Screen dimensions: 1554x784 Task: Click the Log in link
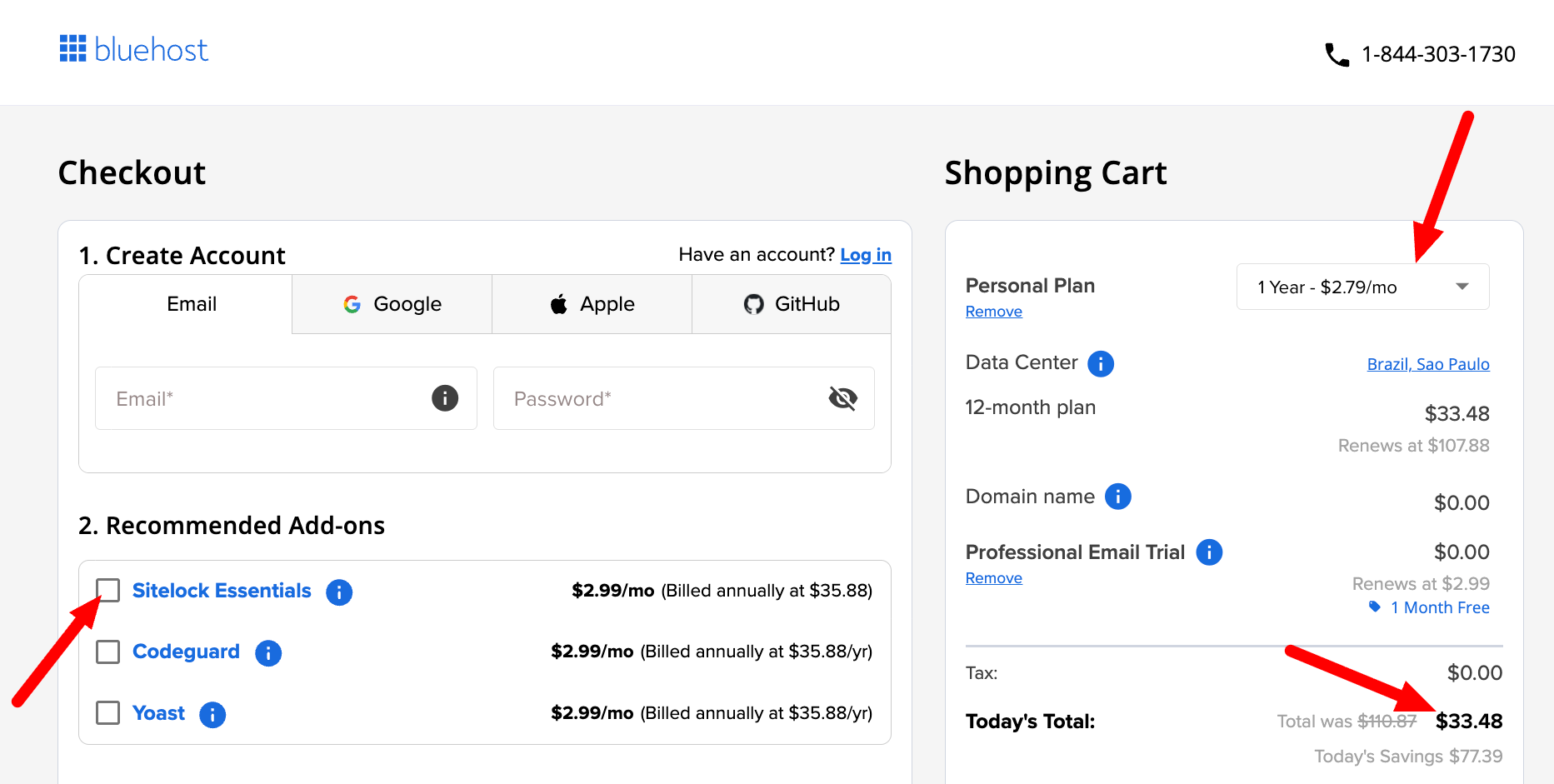pyautogui.click(x=865, y=255)
